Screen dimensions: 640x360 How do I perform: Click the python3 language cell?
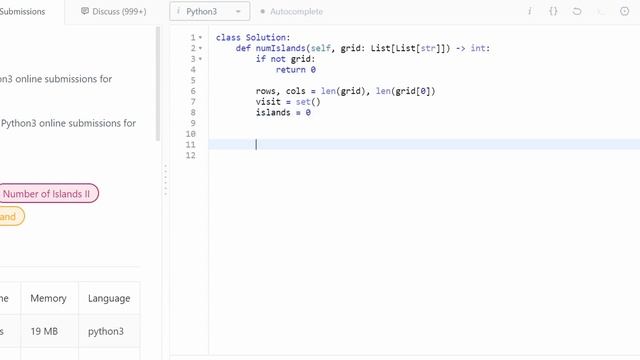point(106,331)
